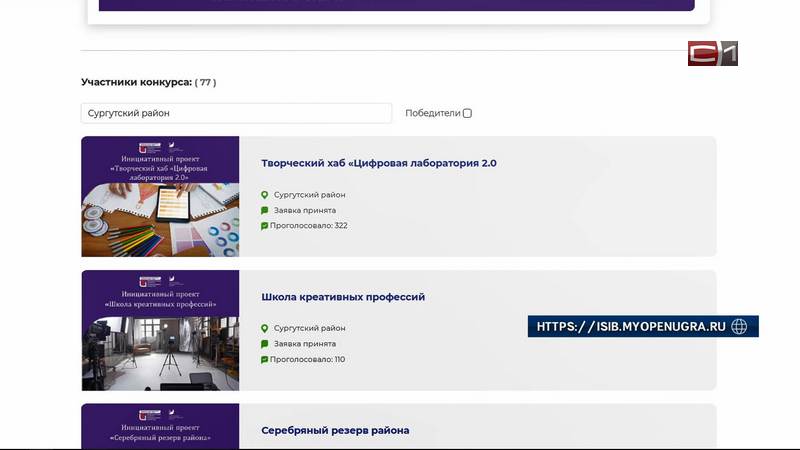The height and width of the screenshot is (450, 800).
Task: Click Заявка принята text in Школа креативных профессий card
Action: pyautogui.click(x=305, y=344)
